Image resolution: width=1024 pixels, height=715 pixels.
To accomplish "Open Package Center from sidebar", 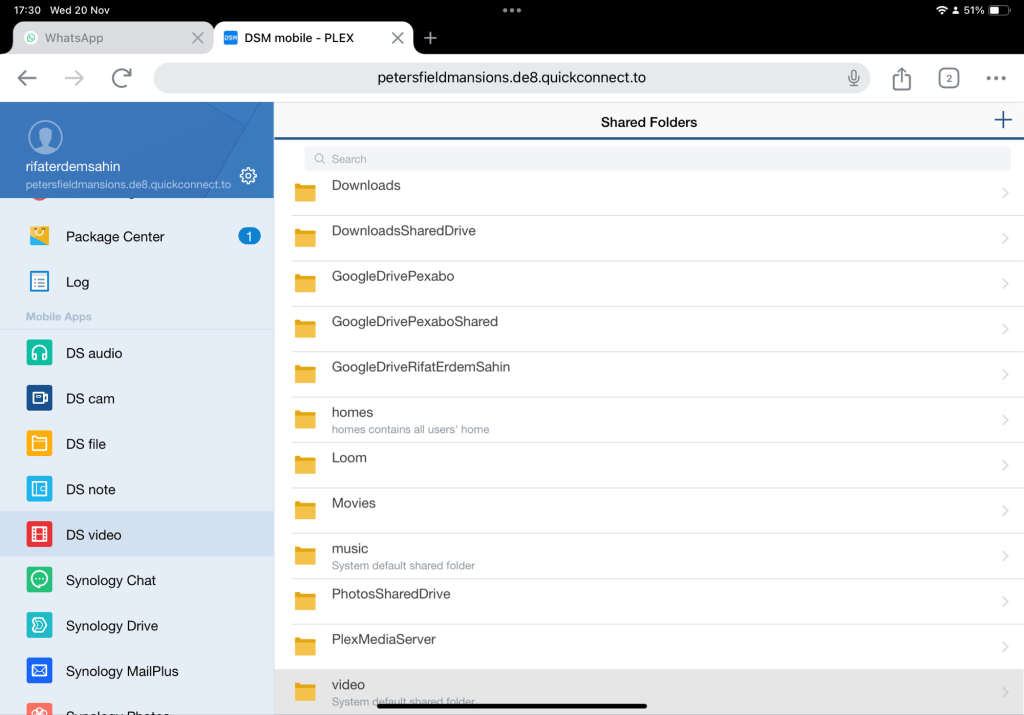I will coord(136,236).
